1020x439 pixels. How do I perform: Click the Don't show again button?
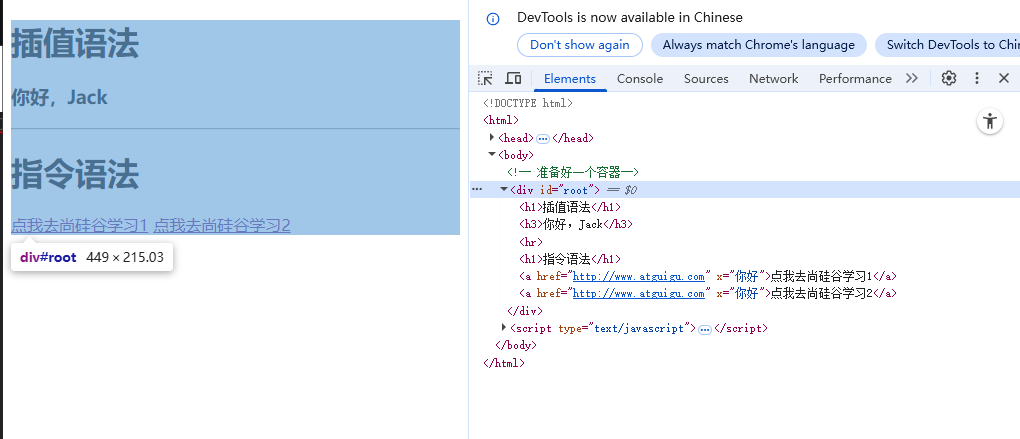pyautogui.click(x=580, y=45)
